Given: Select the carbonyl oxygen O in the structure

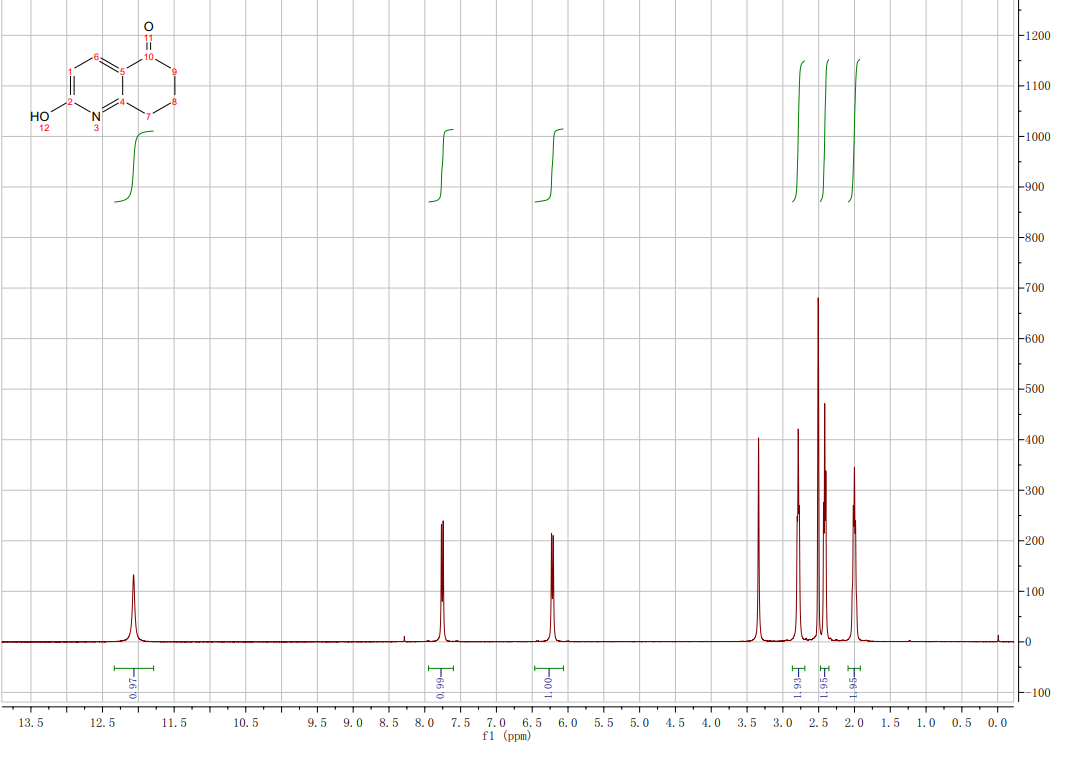Looking at the screenshot, I should point(148,25).
